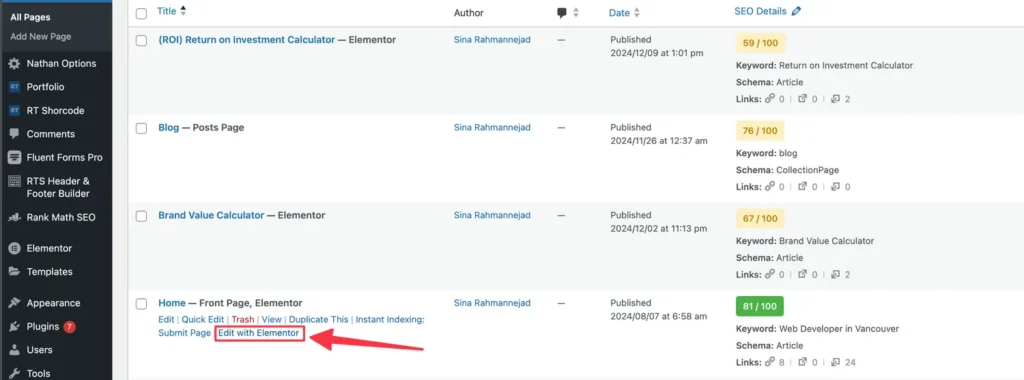1024x380 pixels.
Task: Click Edit under the Home page
Action: (166, 319)
